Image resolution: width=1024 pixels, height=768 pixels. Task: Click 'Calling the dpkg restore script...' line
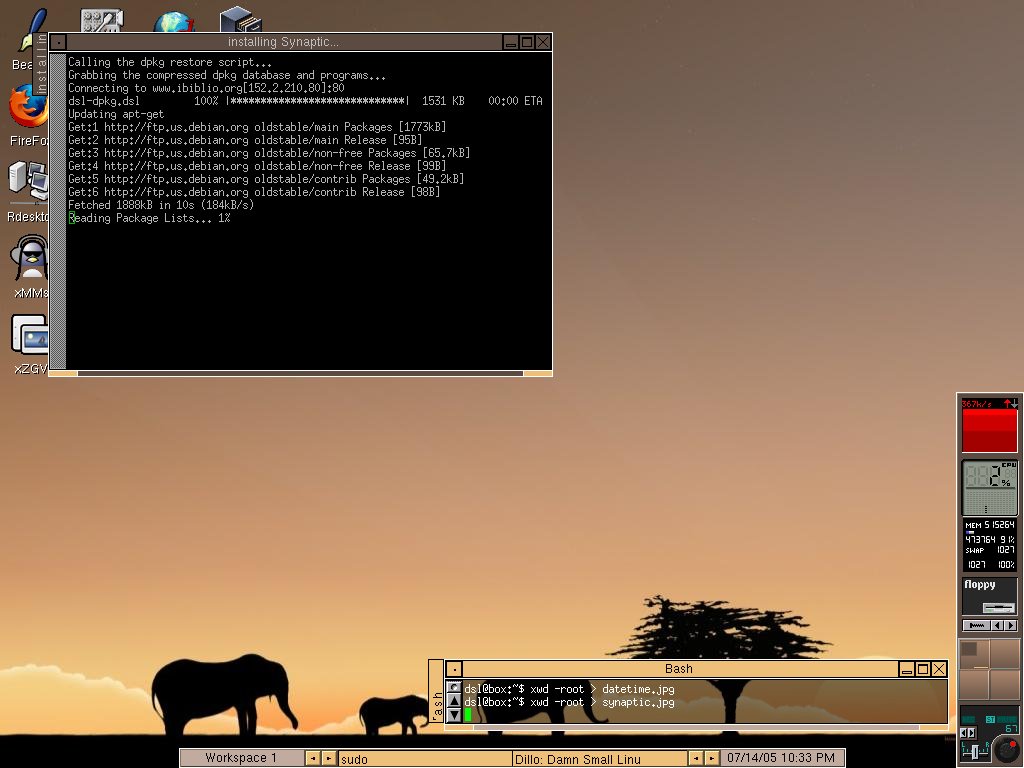coord(170,62)
